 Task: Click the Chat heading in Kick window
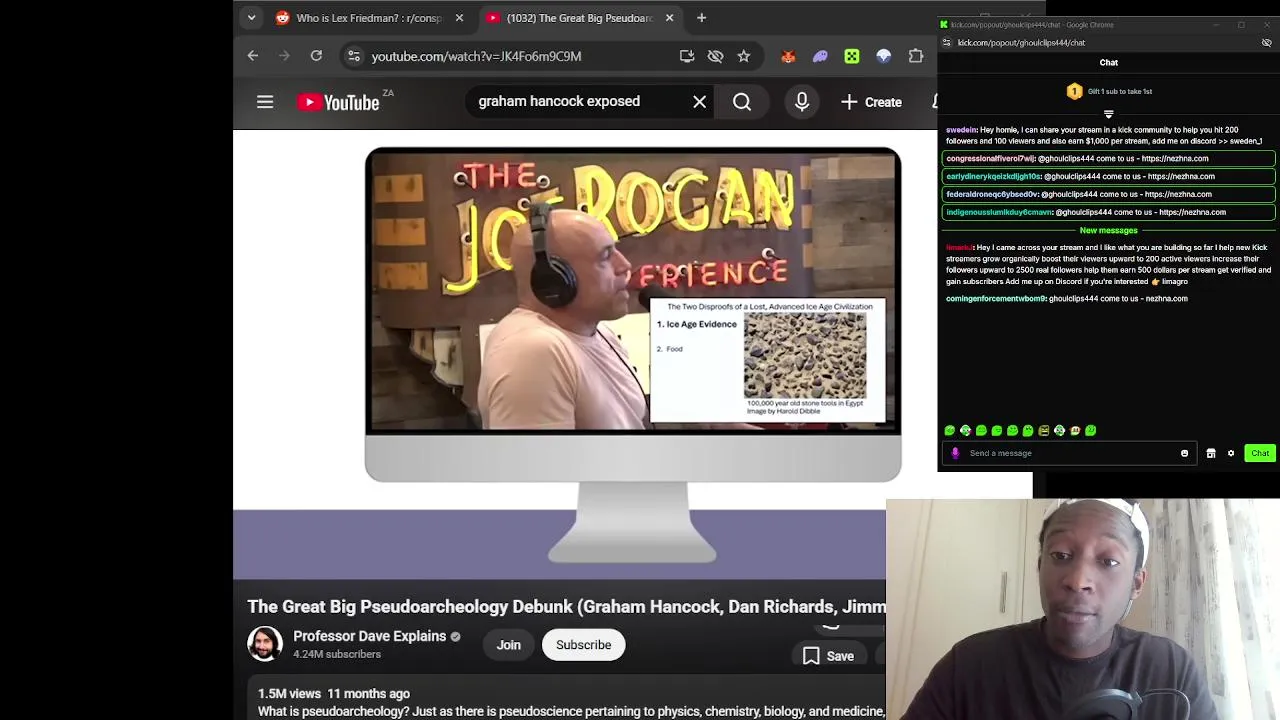coord(1109,63)
